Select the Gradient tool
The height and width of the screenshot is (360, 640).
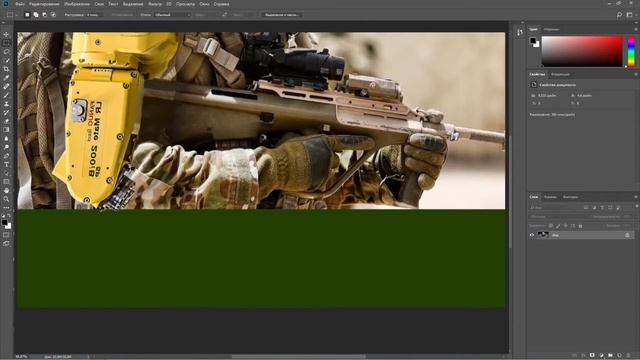pyautogui.click(x=6, y=129)
